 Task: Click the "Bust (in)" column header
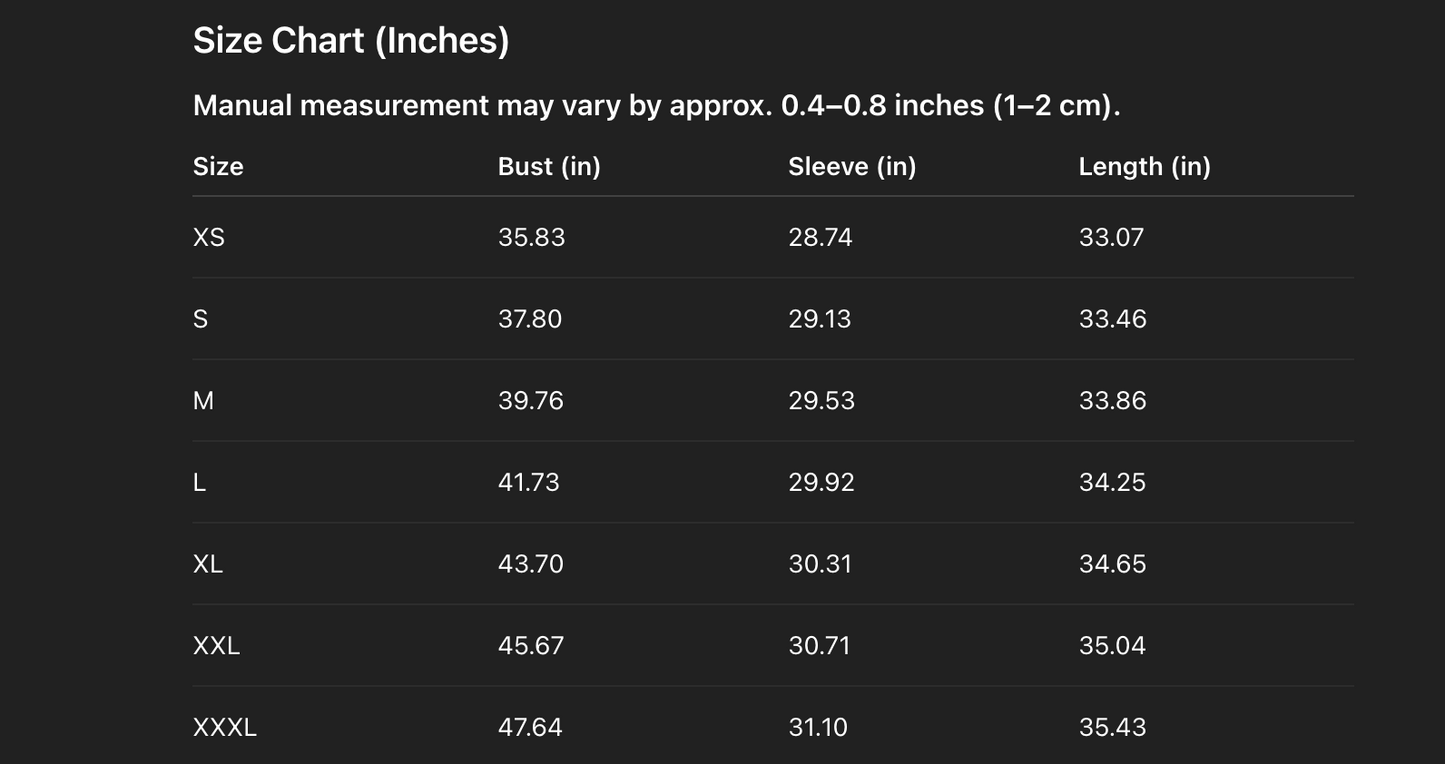(x=549, y=166)
